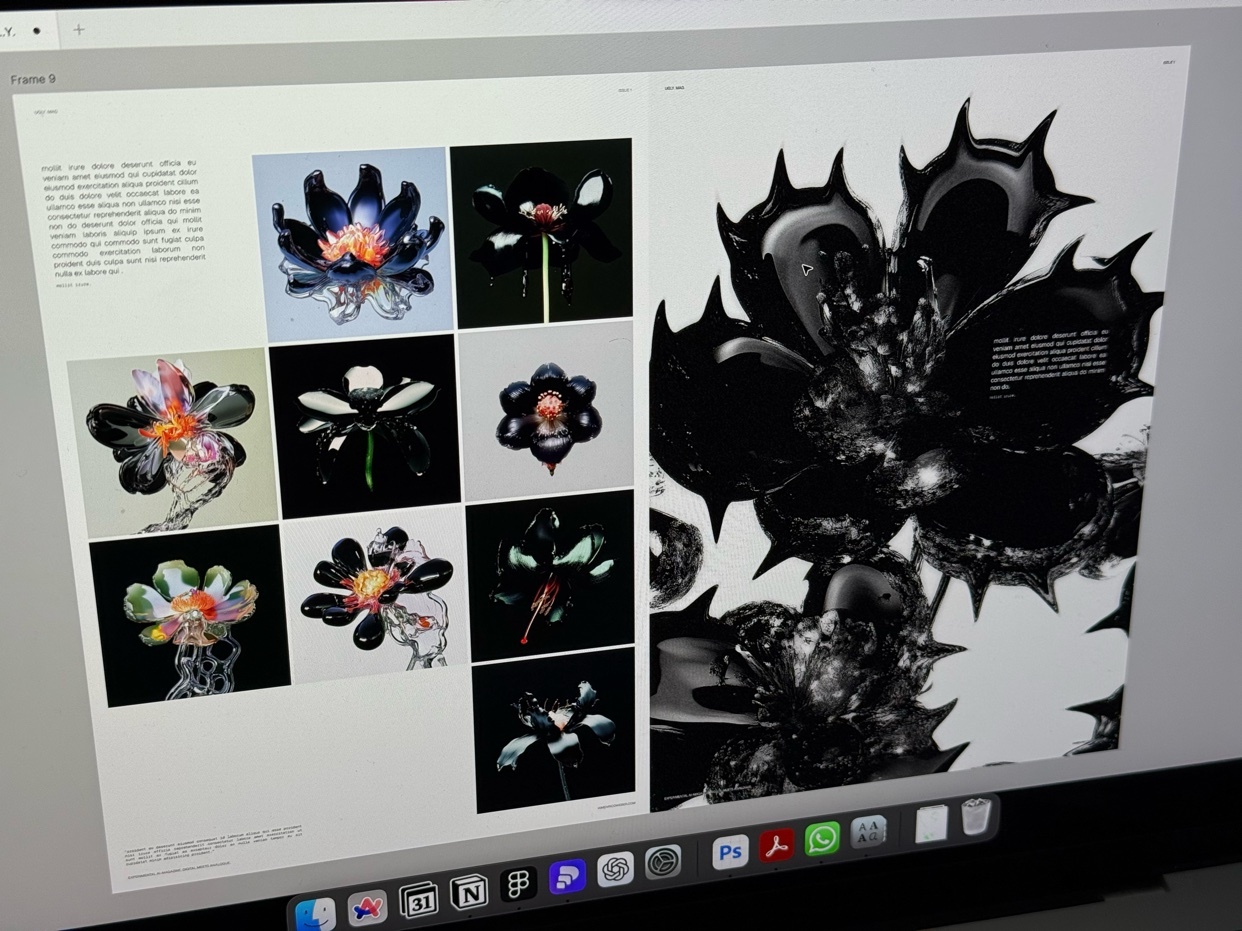Viewport: 1242px width, 931px height.
Task: Open the red and blue app icon beside Finder
Action: (367, 907)
